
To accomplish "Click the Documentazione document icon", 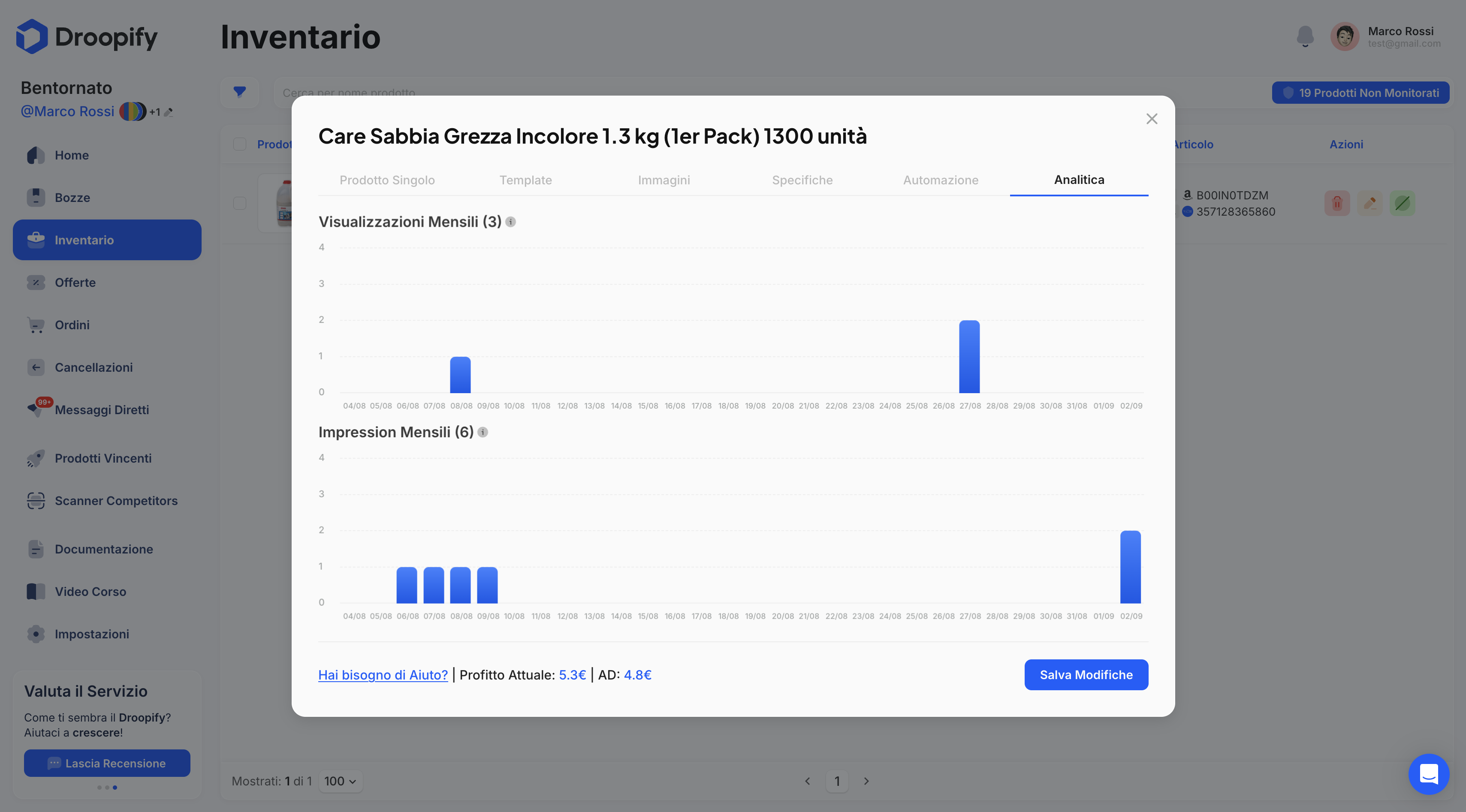I will tap(36, 549).
